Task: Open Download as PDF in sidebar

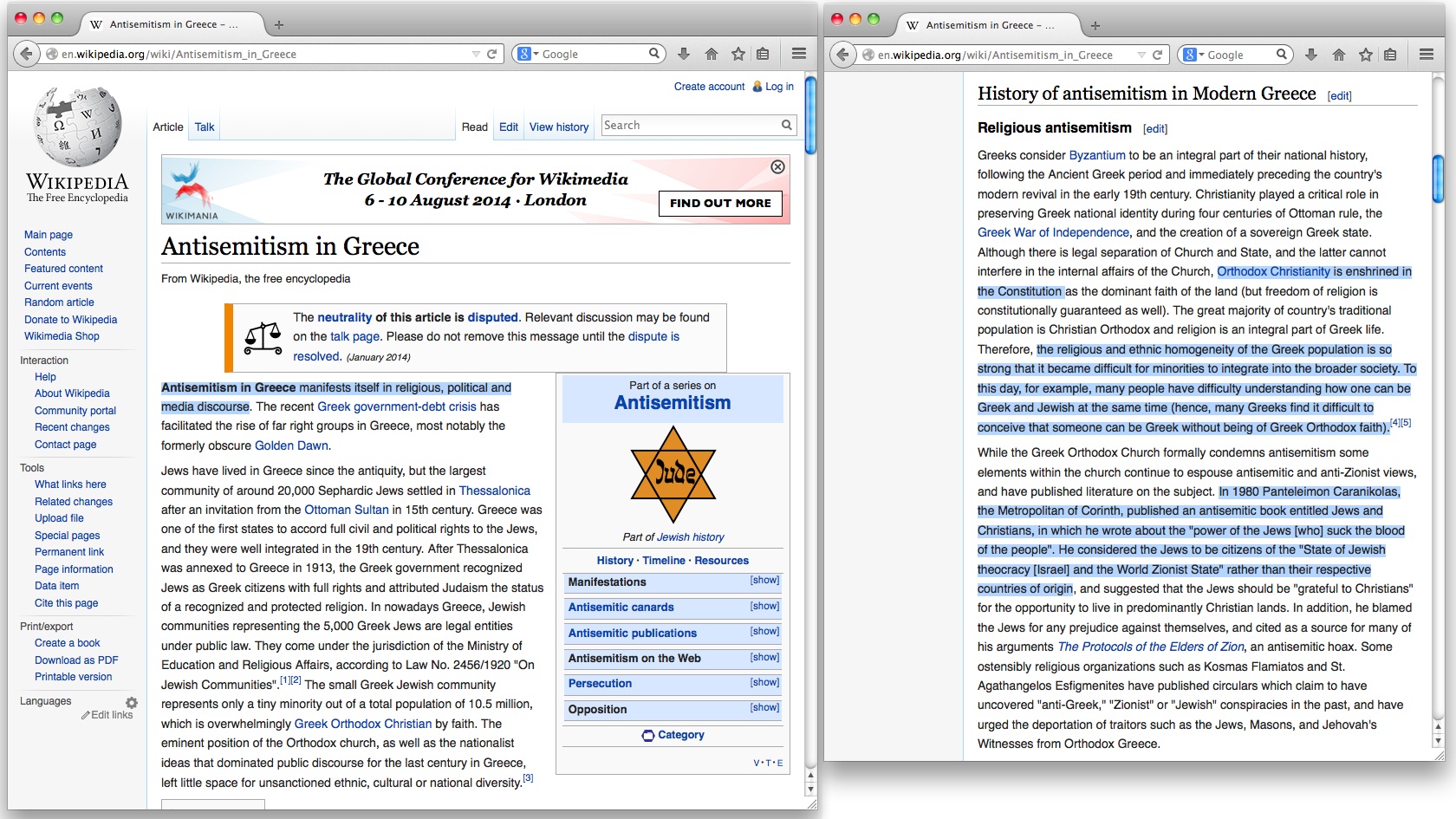Action: coord(76,660)
